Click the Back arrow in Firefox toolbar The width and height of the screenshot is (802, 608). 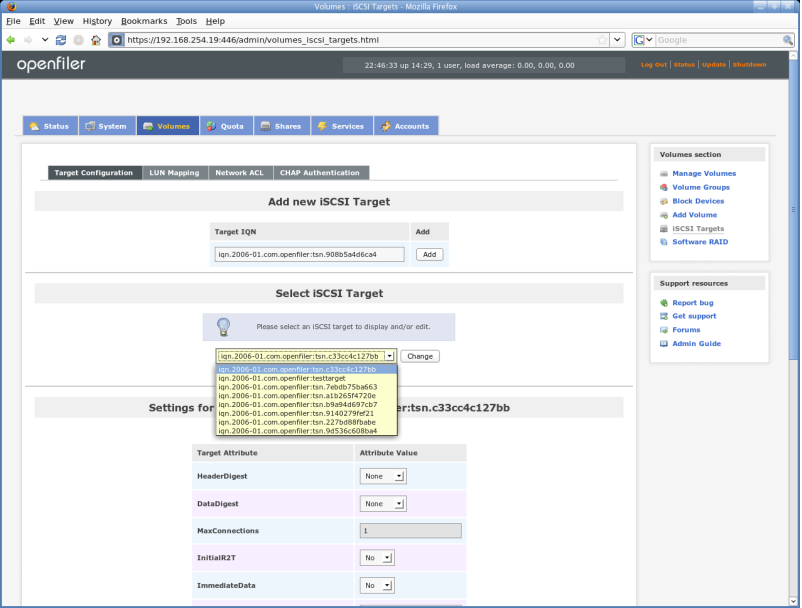(x=11, y=40)
